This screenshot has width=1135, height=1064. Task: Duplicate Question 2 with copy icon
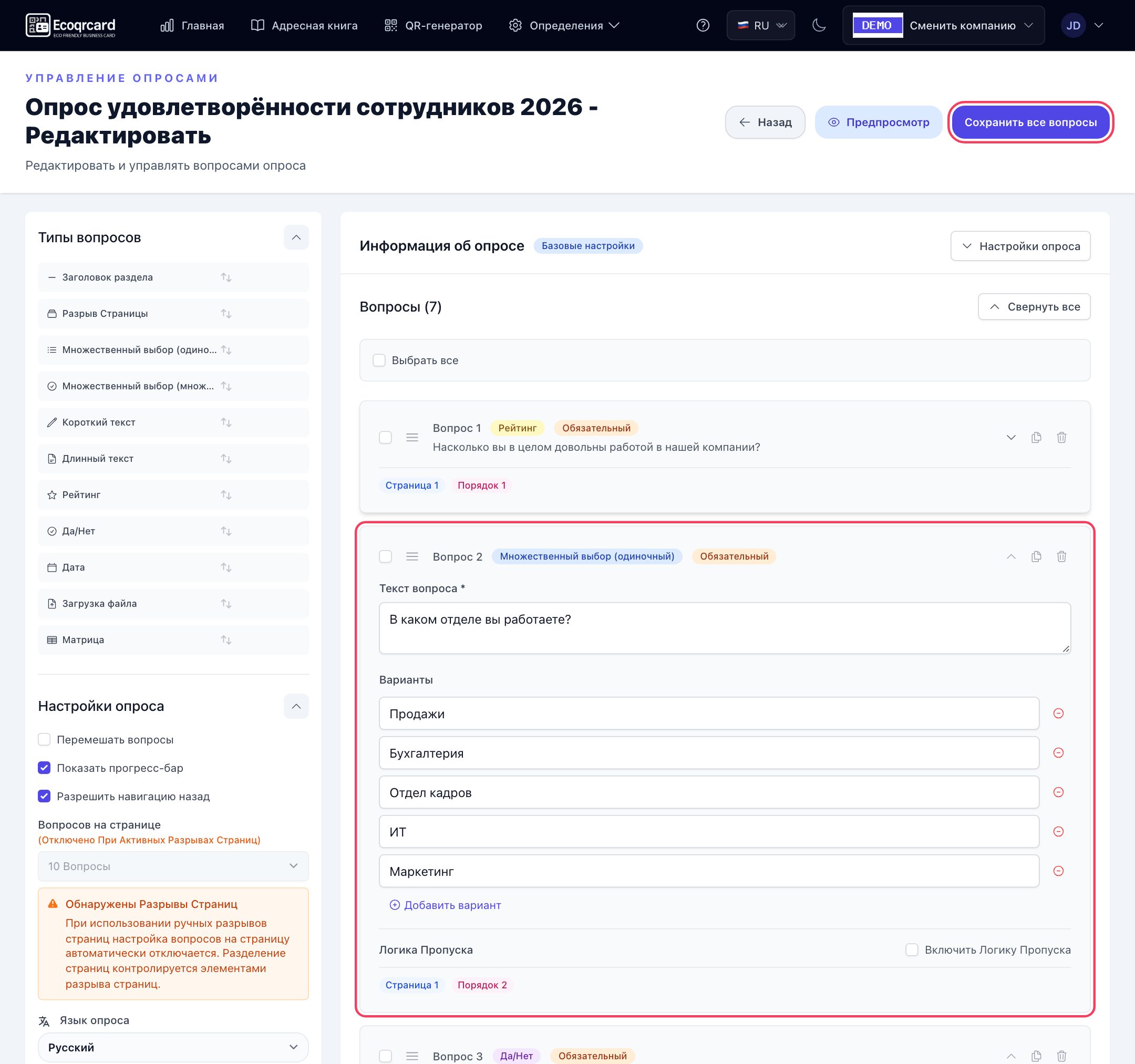[1036, 556]
